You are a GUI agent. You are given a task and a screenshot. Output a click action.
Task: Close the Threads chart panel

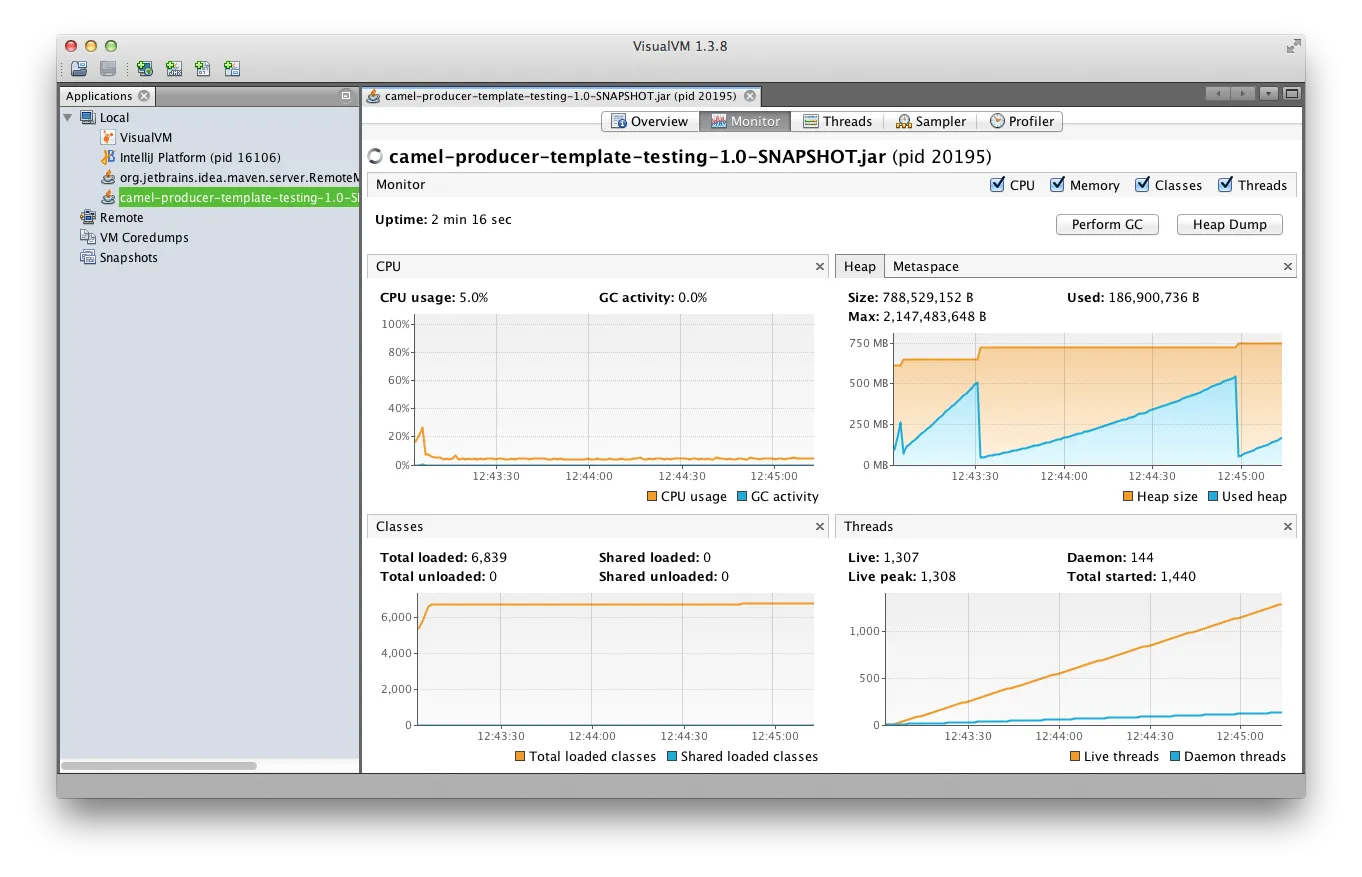1288,526
